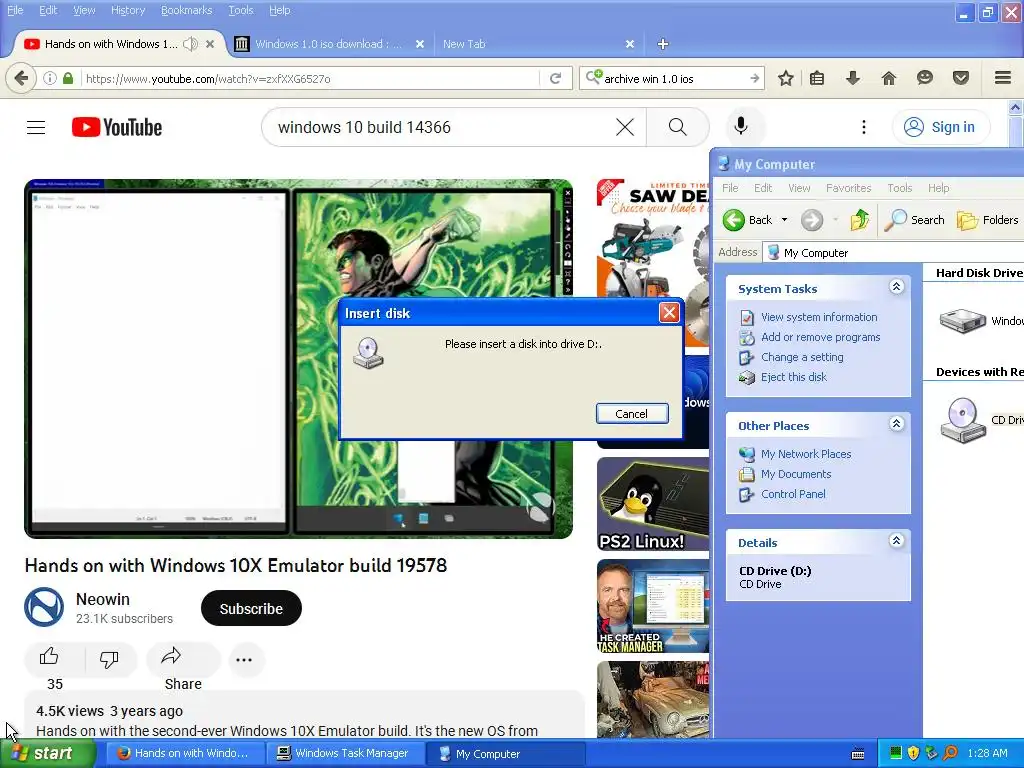The height and width of the screenshot is (768, 1024).
Task: Go to the browser home page
Action: tap(888, 78)
